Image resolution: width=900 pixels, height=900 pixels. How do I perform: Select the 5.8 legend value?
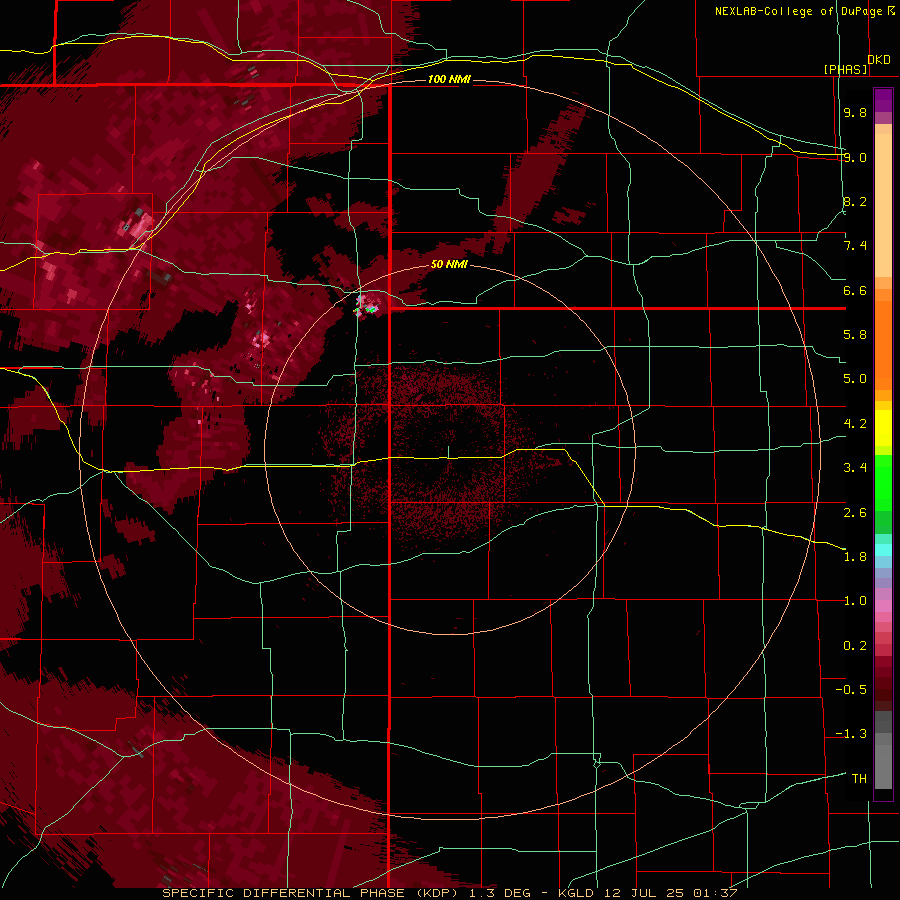click(x=855, y=335)
